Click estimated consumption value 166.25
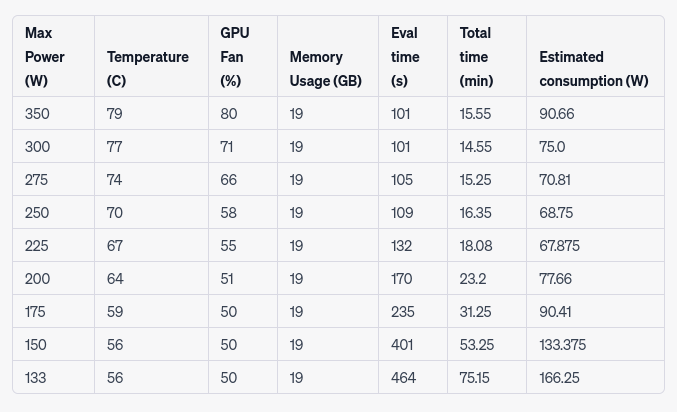 coord(559,378)
